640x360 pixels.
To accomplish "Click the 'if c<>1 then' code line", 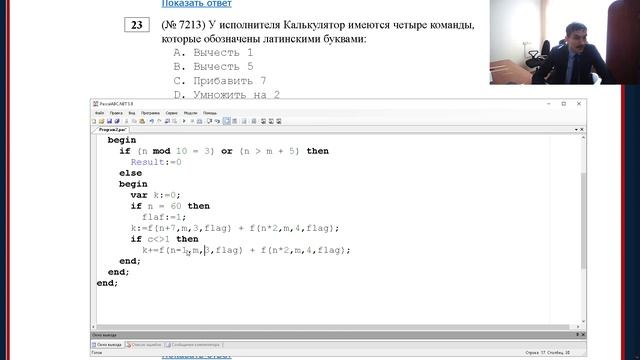I will 164,239.
